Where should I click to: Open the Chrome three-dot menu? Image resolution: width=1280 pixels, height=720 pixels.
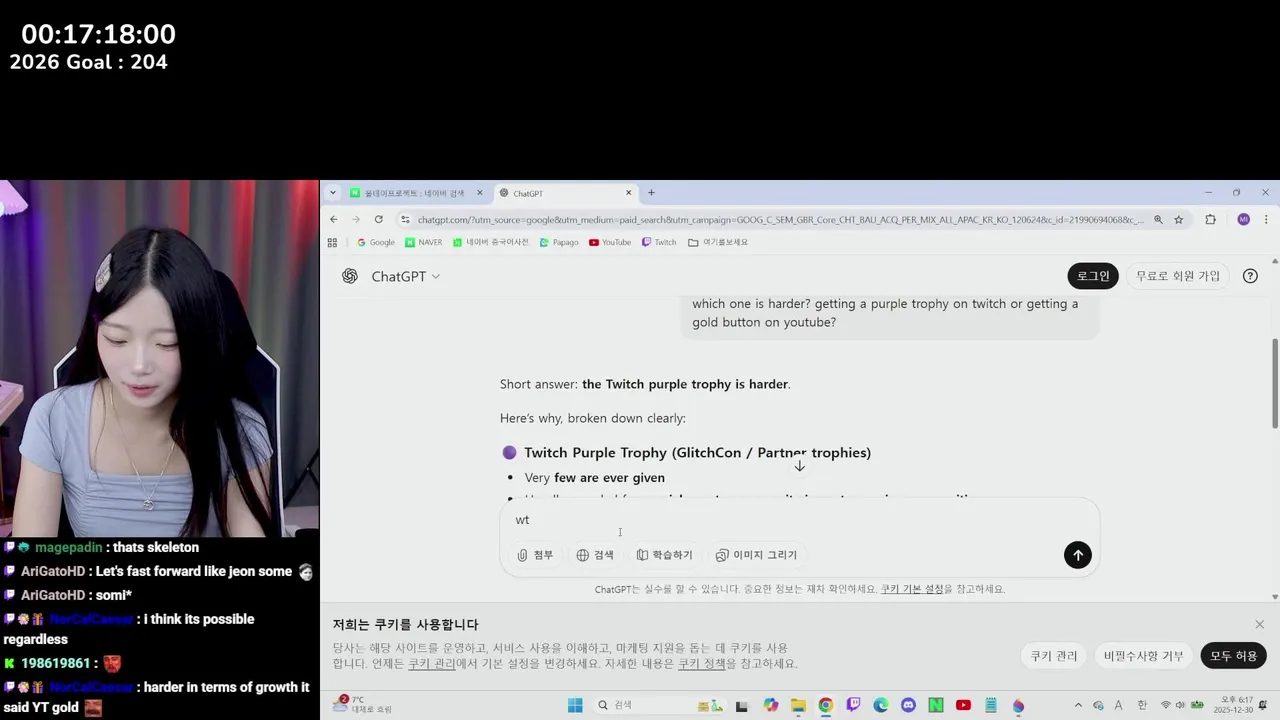(x=1267, y=219)
